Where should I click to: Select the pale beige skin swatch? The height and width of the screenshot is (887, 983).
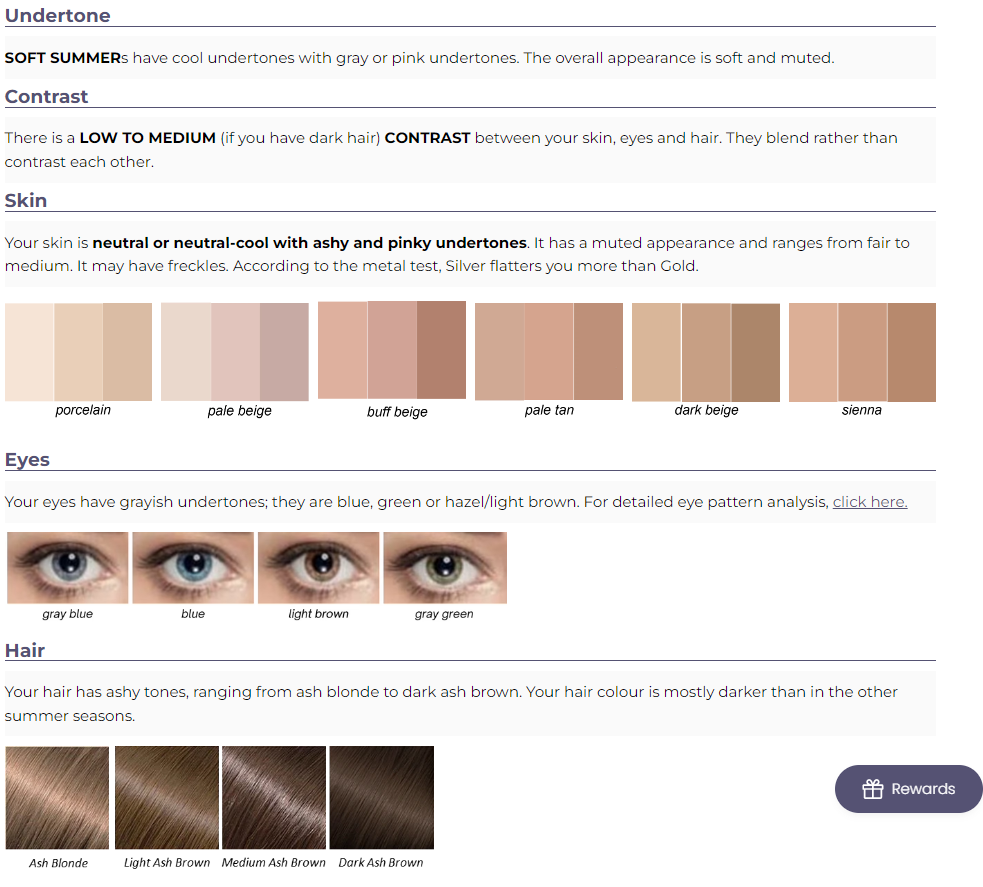pos(235,352)
